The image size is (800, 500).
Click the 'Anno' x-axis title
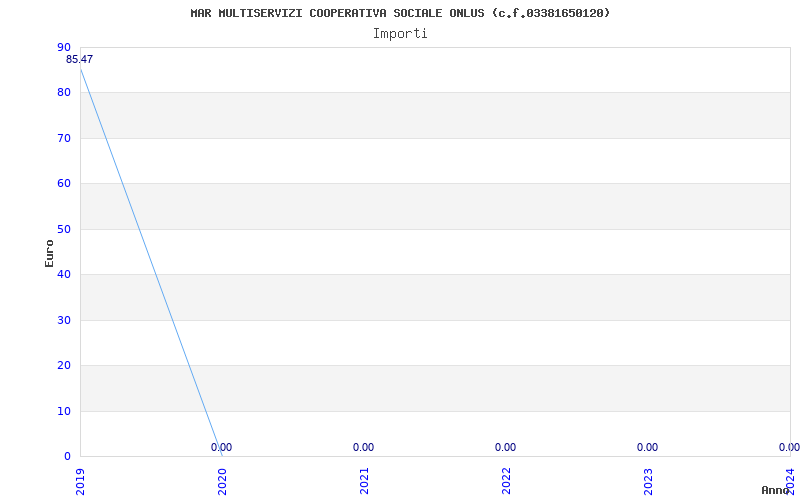pos(776,490)
